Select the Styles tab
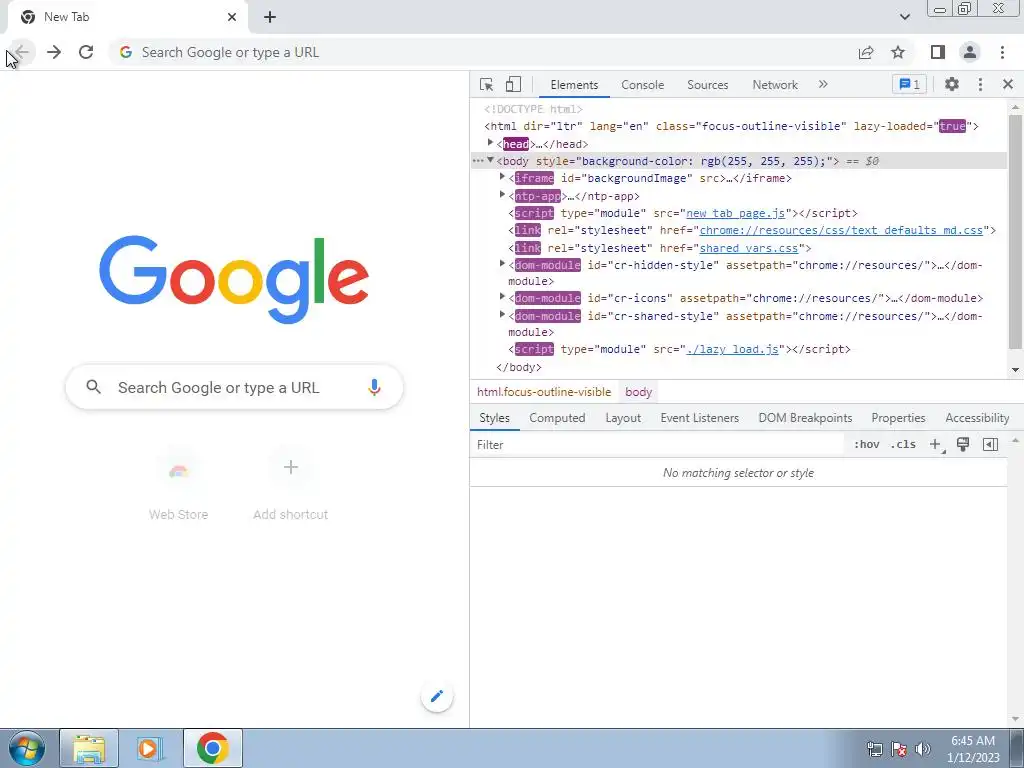The height and width of the screenshot is (768, 1024). 494,418
